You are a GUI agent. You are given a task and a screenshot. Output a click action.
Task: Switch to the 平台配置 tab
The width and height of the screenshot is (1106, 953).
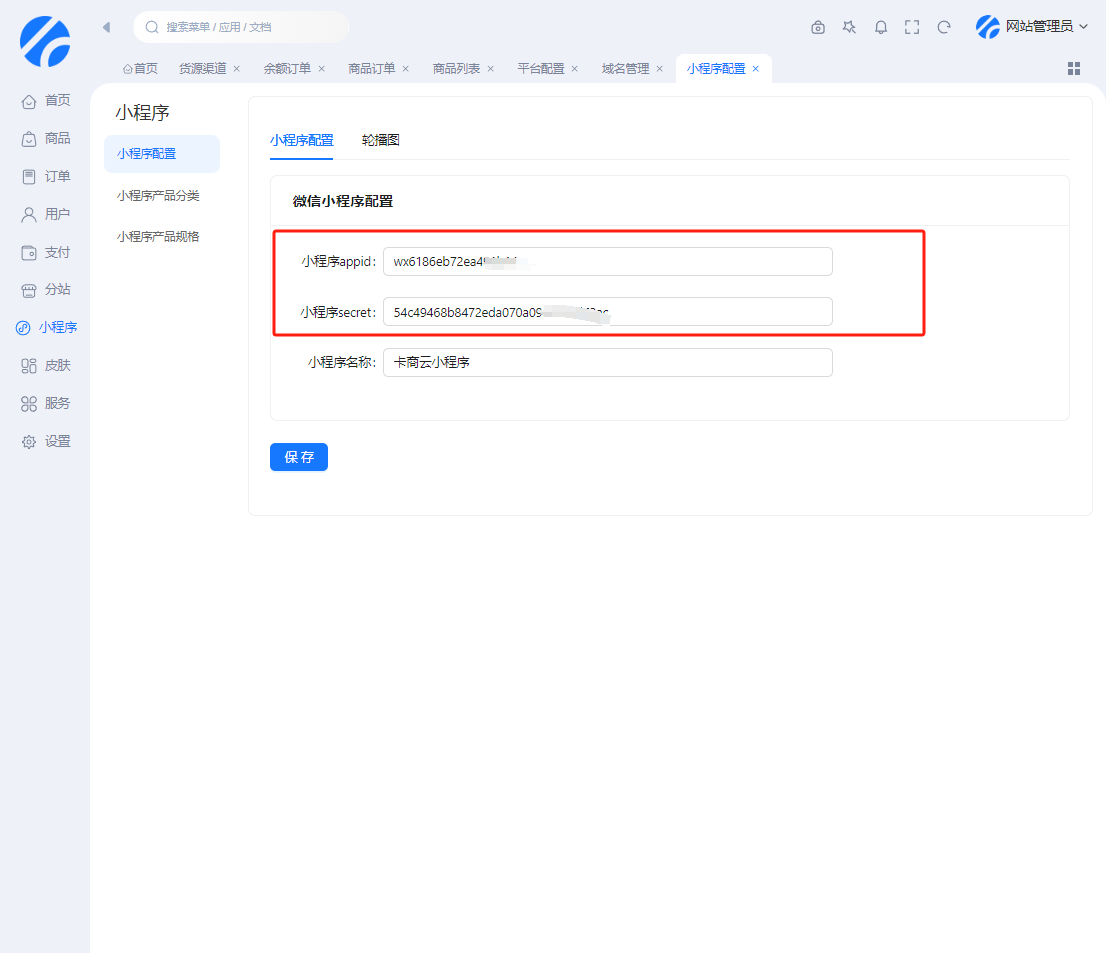(540, 69)
